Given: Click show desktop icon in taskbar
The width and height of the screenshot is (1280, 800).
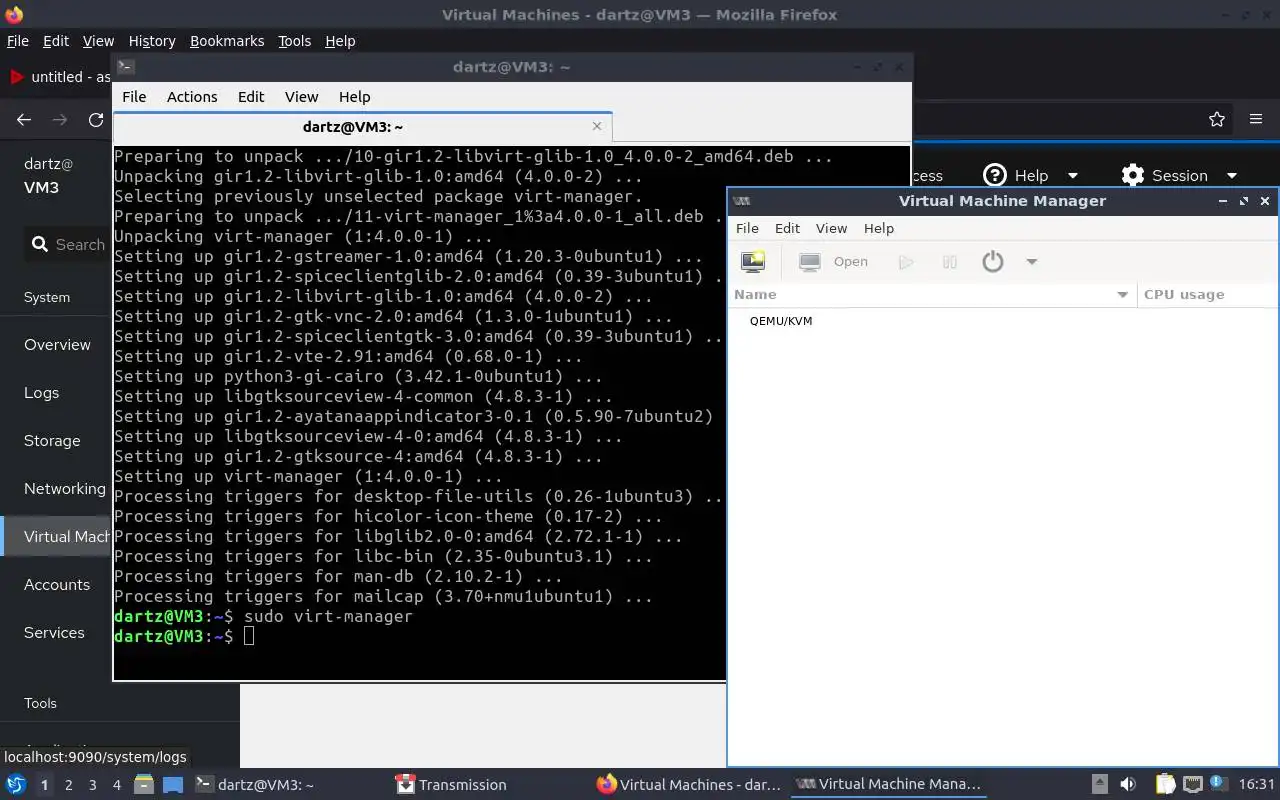Looking at the screenshot, I should click(x=173, y=784).
